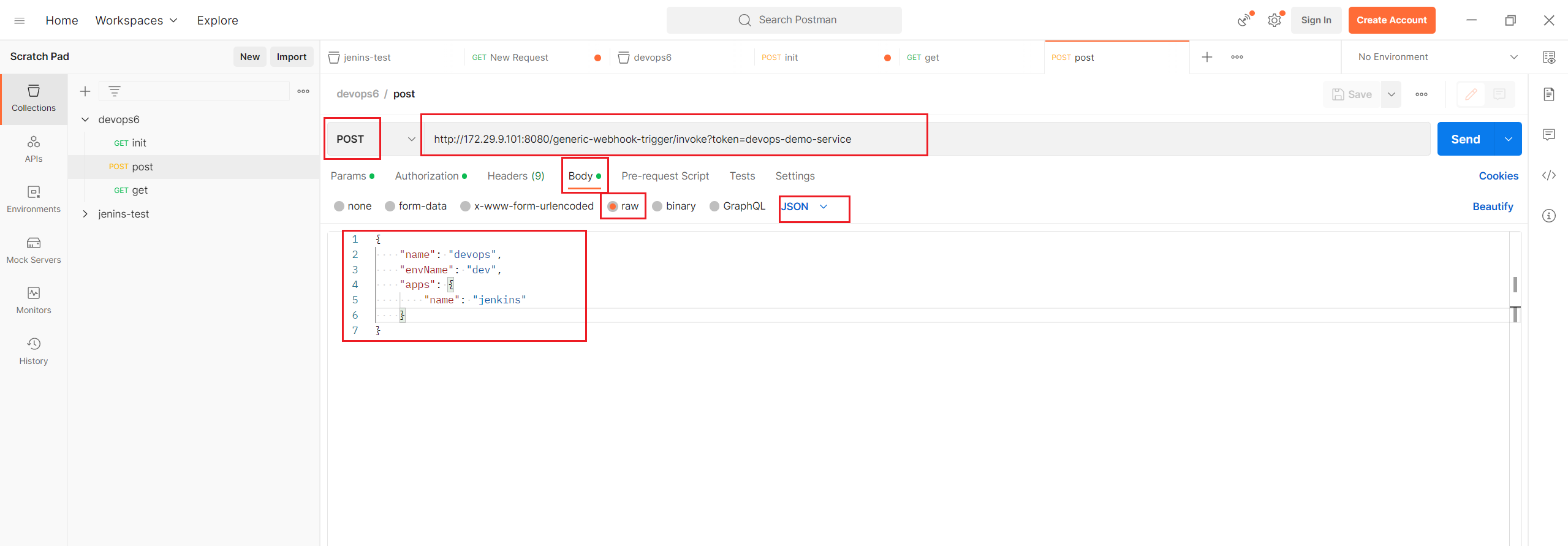Viewport: 1568px width, 546px height.
Task: Open the History sidebar panel
Action: tap(34, 352)
